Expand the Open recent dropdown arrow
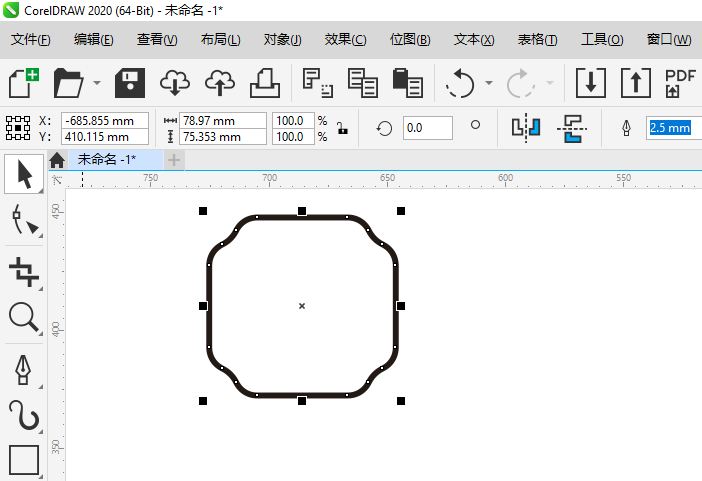This screenshot has height=481, width=702. click(97, 83)
